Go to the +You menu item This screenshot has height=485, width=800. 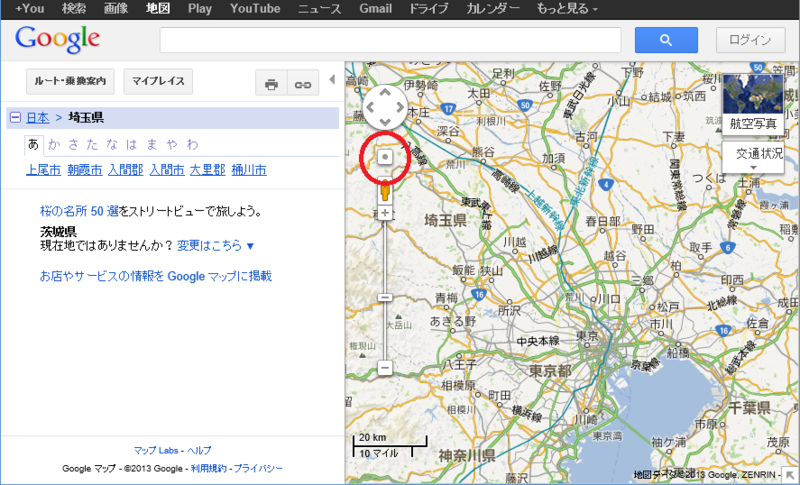pos(30,9)
